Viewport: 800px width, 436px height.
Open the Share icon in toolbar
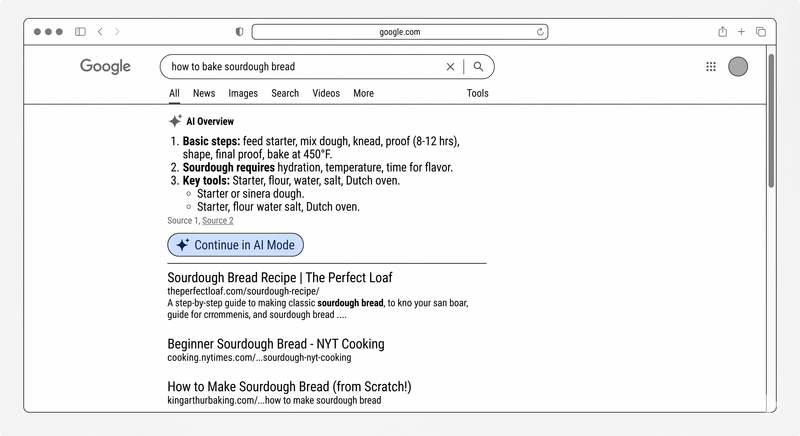pyautogui.click(x=722, y=32)
